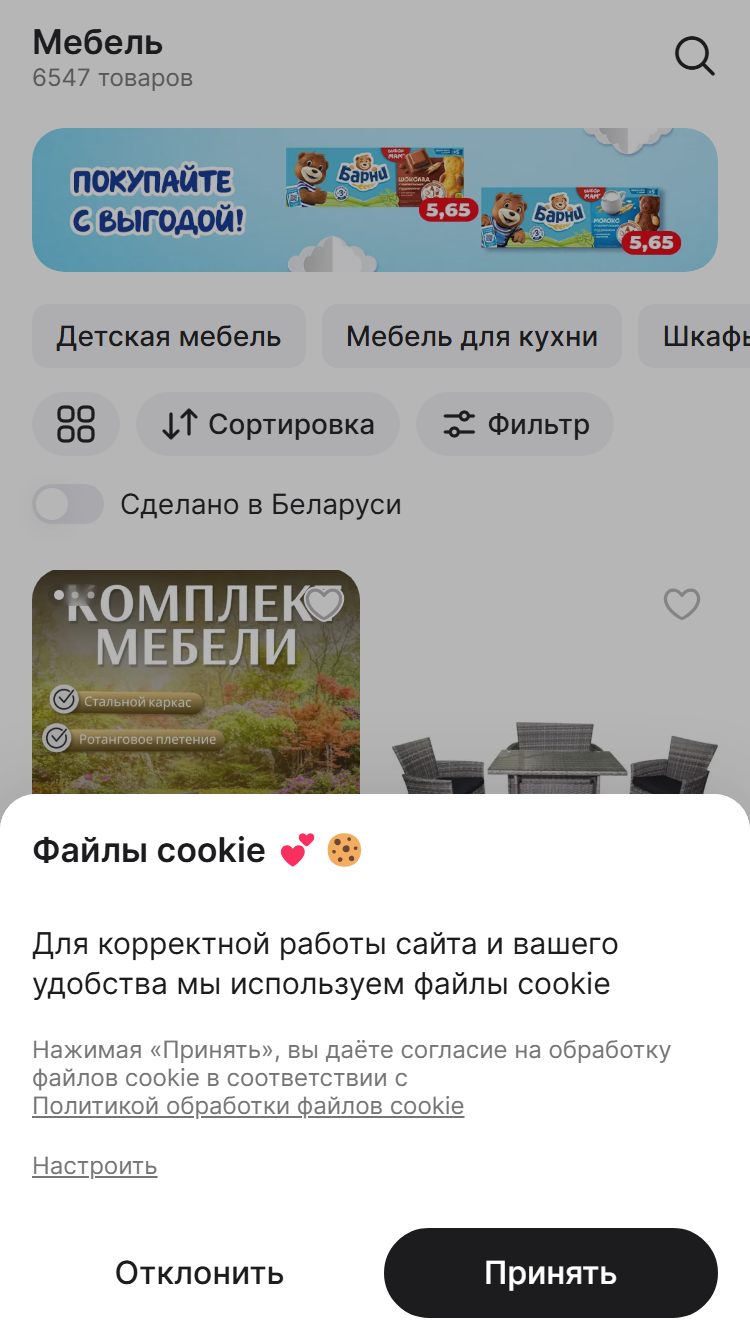
Task: Accept cookies with Принять button
Action: pyautogui.click(x=551, y=1273)
